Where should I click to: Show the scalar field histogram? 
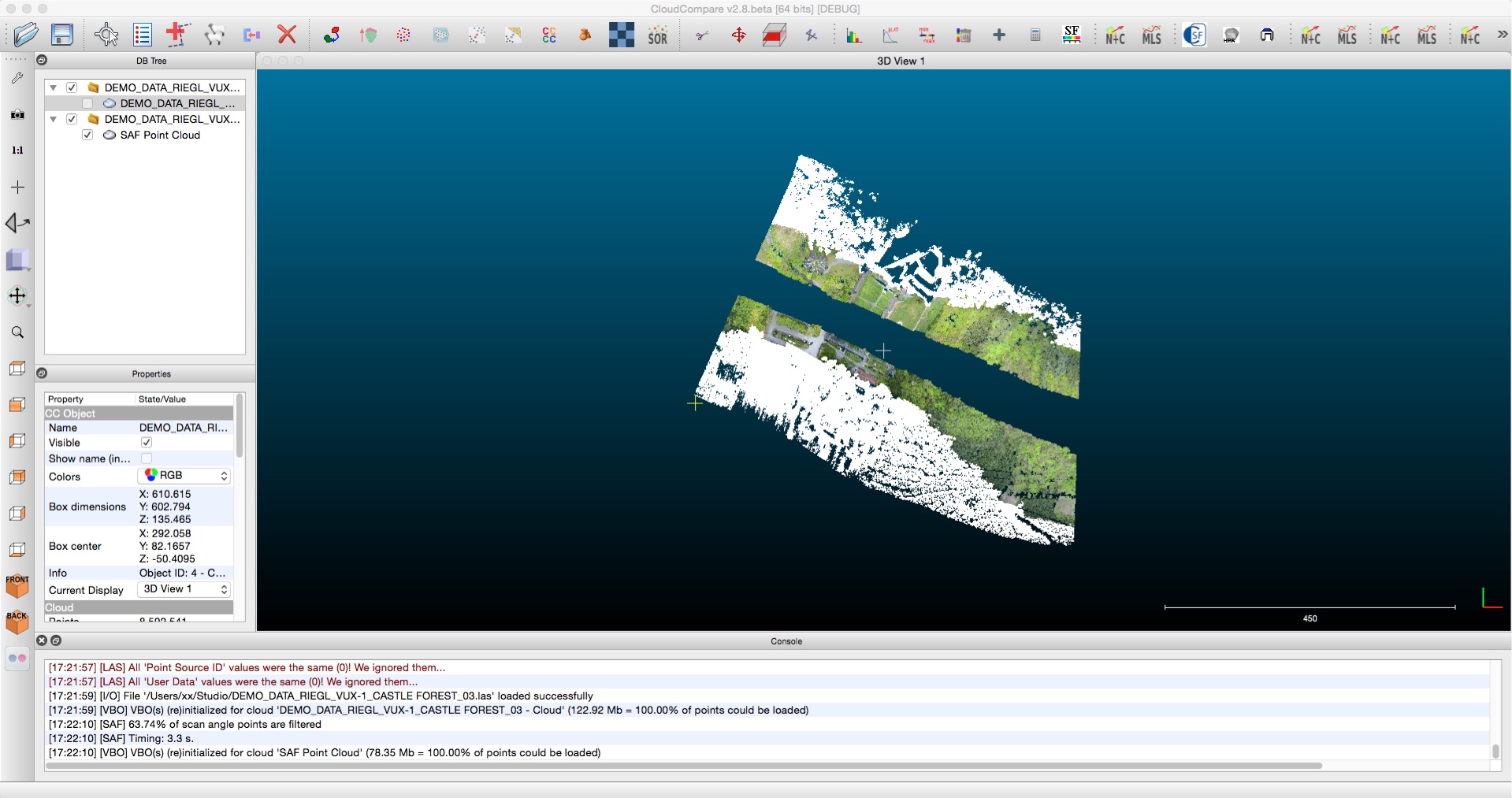854,35
